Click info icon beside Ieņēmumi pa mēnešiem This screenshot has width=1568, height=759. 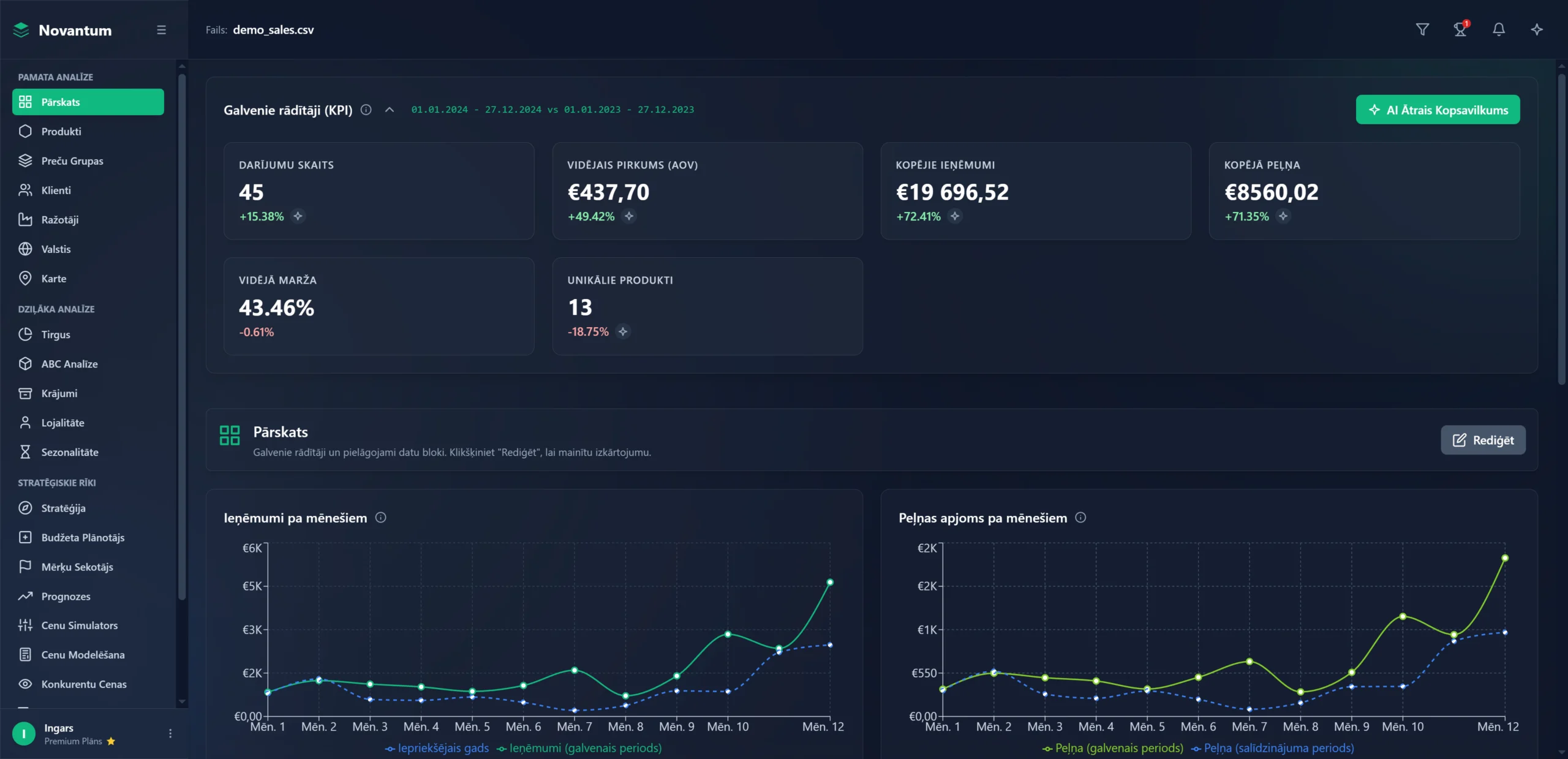coord(380,518)
